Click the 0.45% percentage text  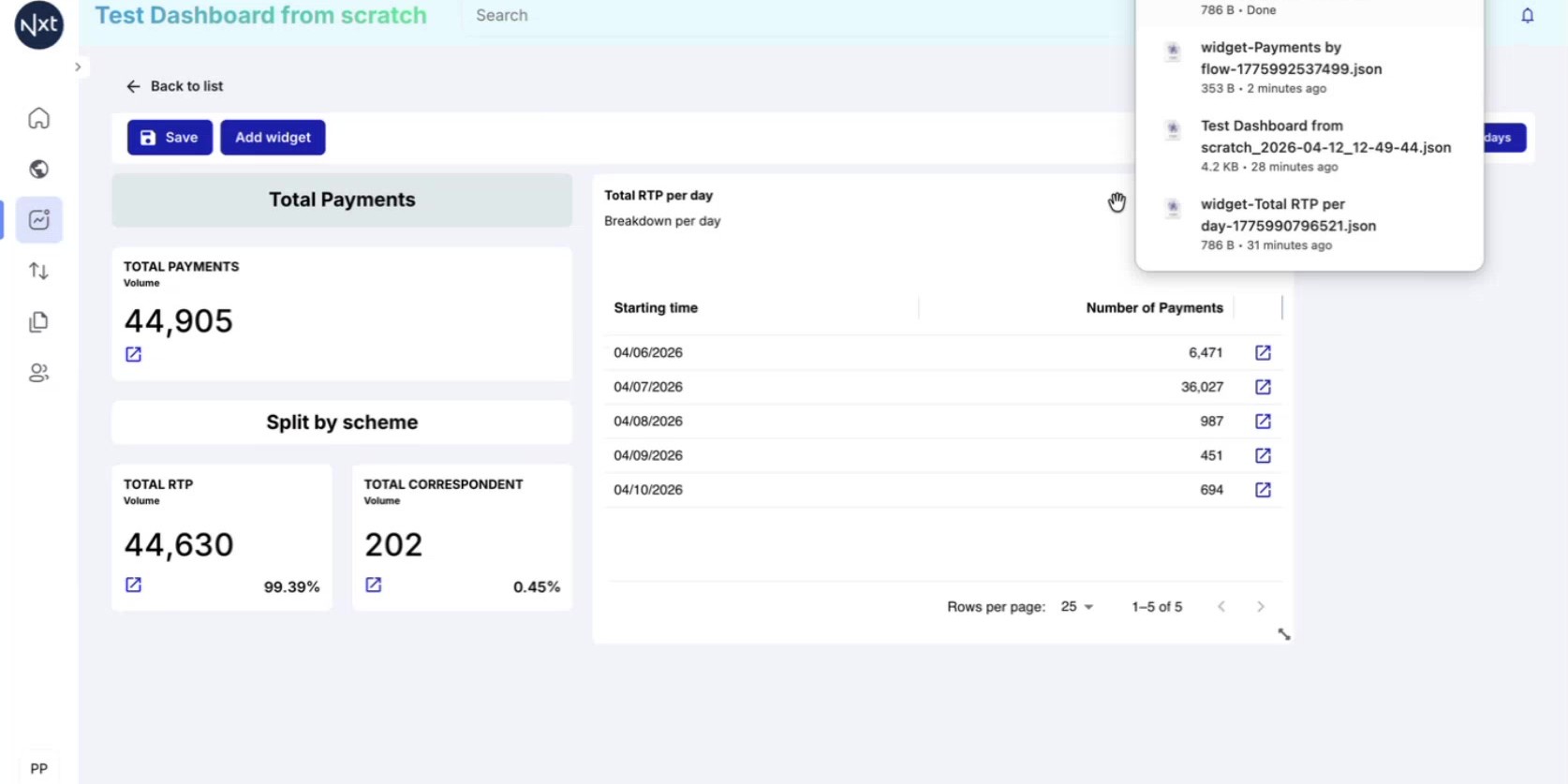tap(537, 587)
